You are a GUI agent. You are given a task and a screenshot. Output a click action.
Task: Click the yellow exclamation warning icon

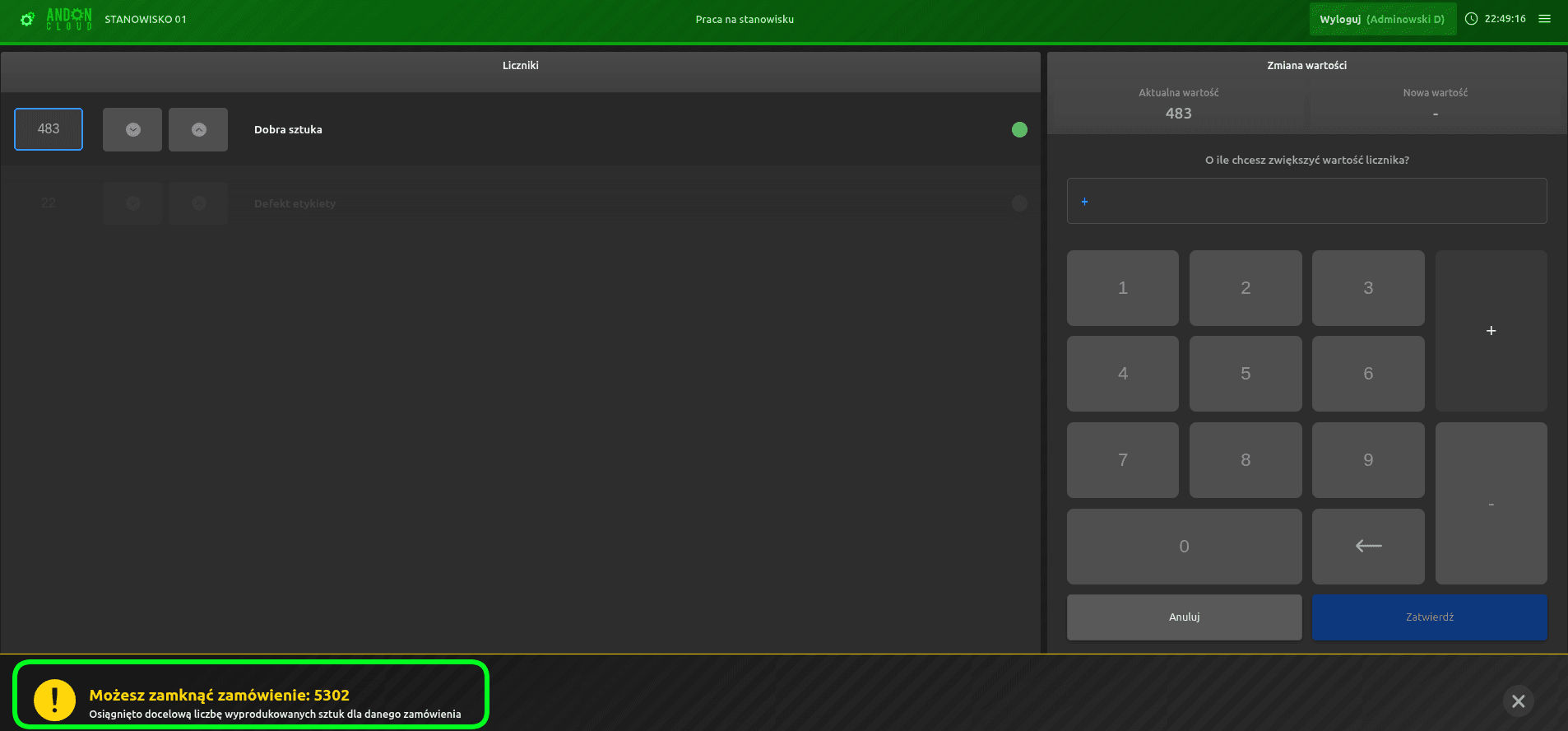54,700
